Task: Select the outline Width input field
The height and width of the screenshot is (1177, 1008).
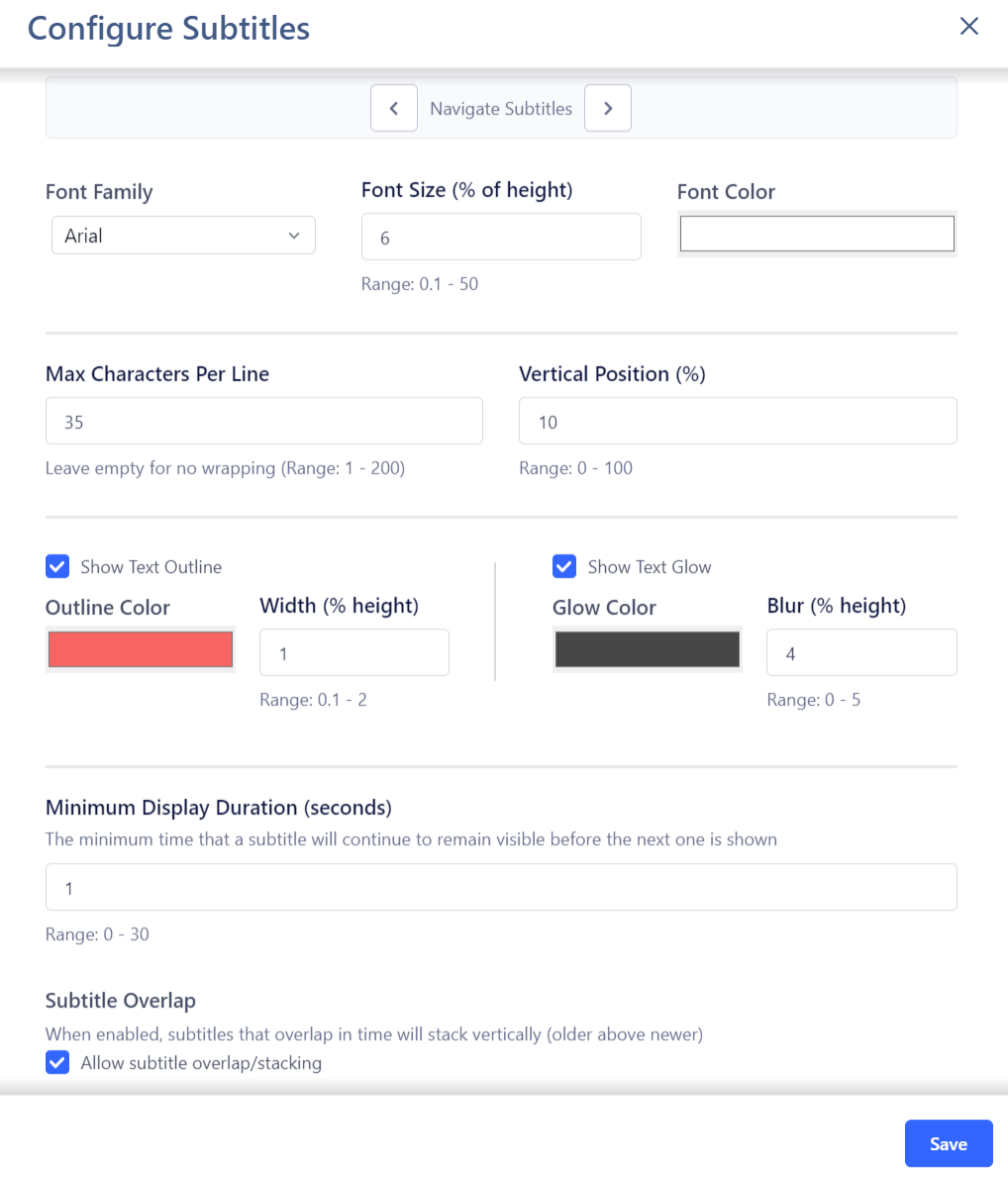Action: tap(354, 652)
